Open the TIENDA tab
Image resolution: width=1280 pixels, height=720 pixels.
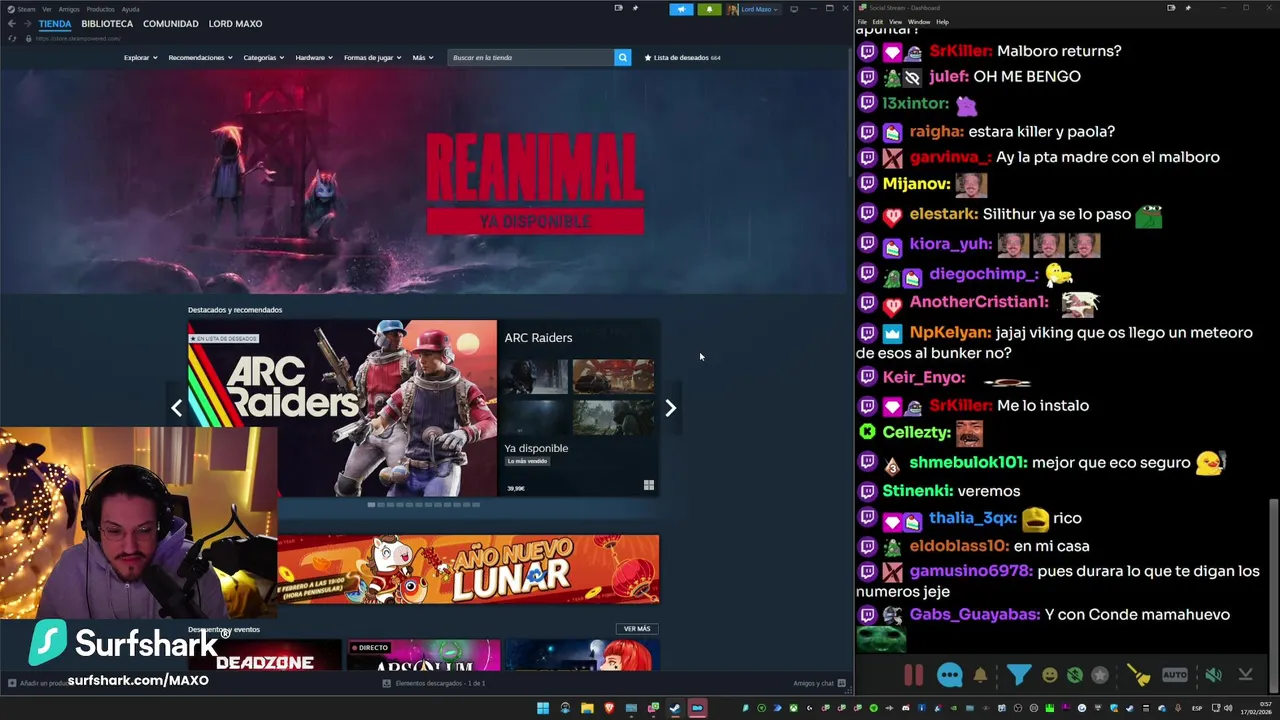55,23
